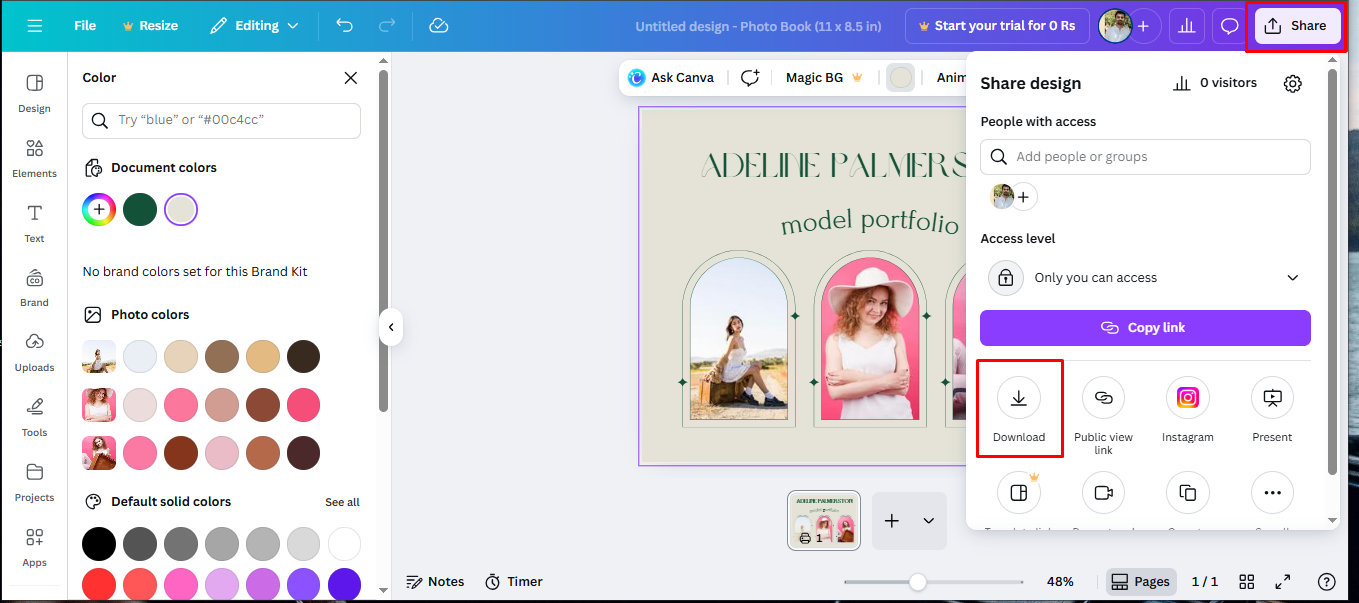Image resolution: width=1359 pixels, height=603 pixels.
Task: Switch to the File menu
Action: [x=84, y=25]
